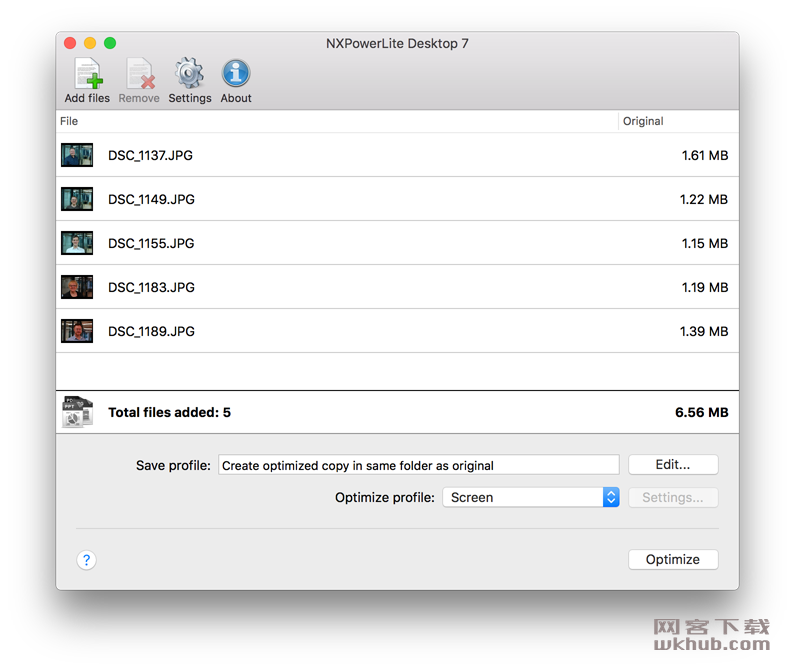
Task: Open the Settings gear icon
Action: pos(190,74)
